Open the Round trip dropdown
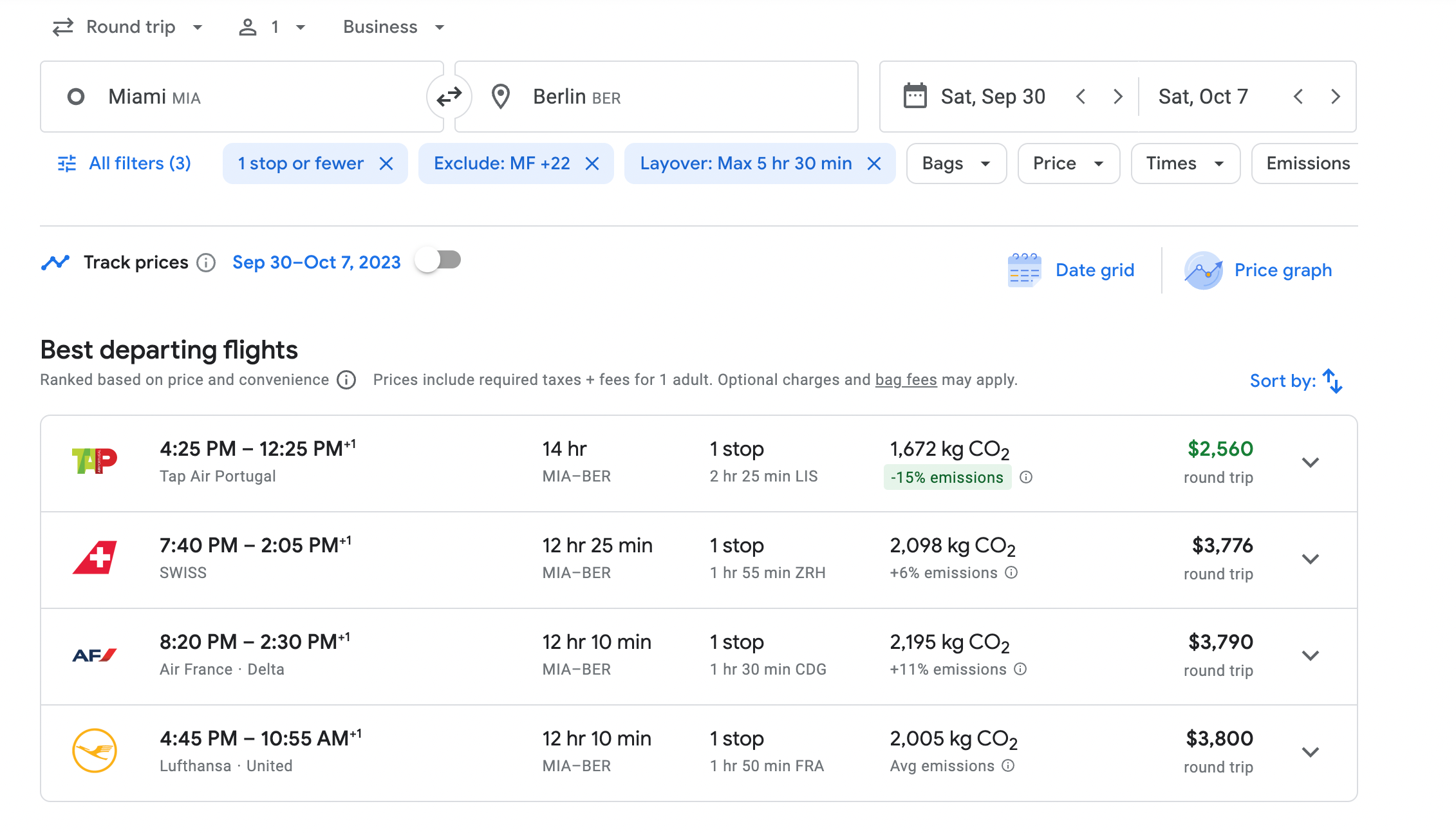The width and height of the screenshot is (1456, 833). (x=129, y=27)
